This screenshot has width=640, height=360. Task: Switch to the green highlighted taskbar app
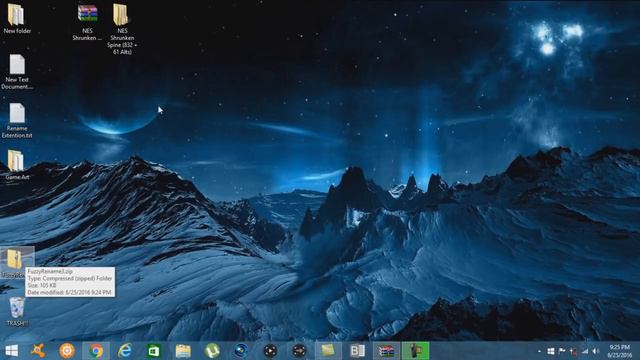click(416, 351)
